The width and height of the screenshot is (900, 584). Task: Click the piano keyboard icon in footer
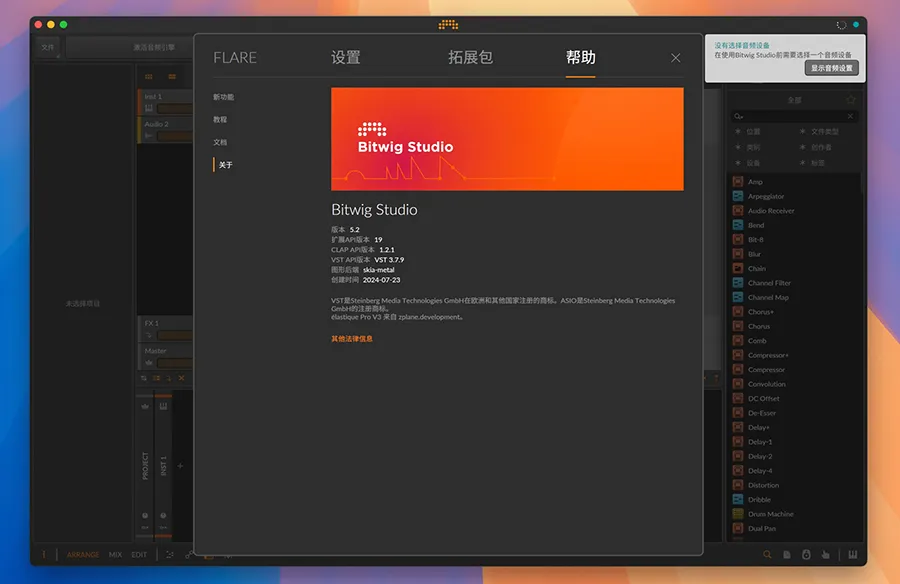tap(853, 554)
